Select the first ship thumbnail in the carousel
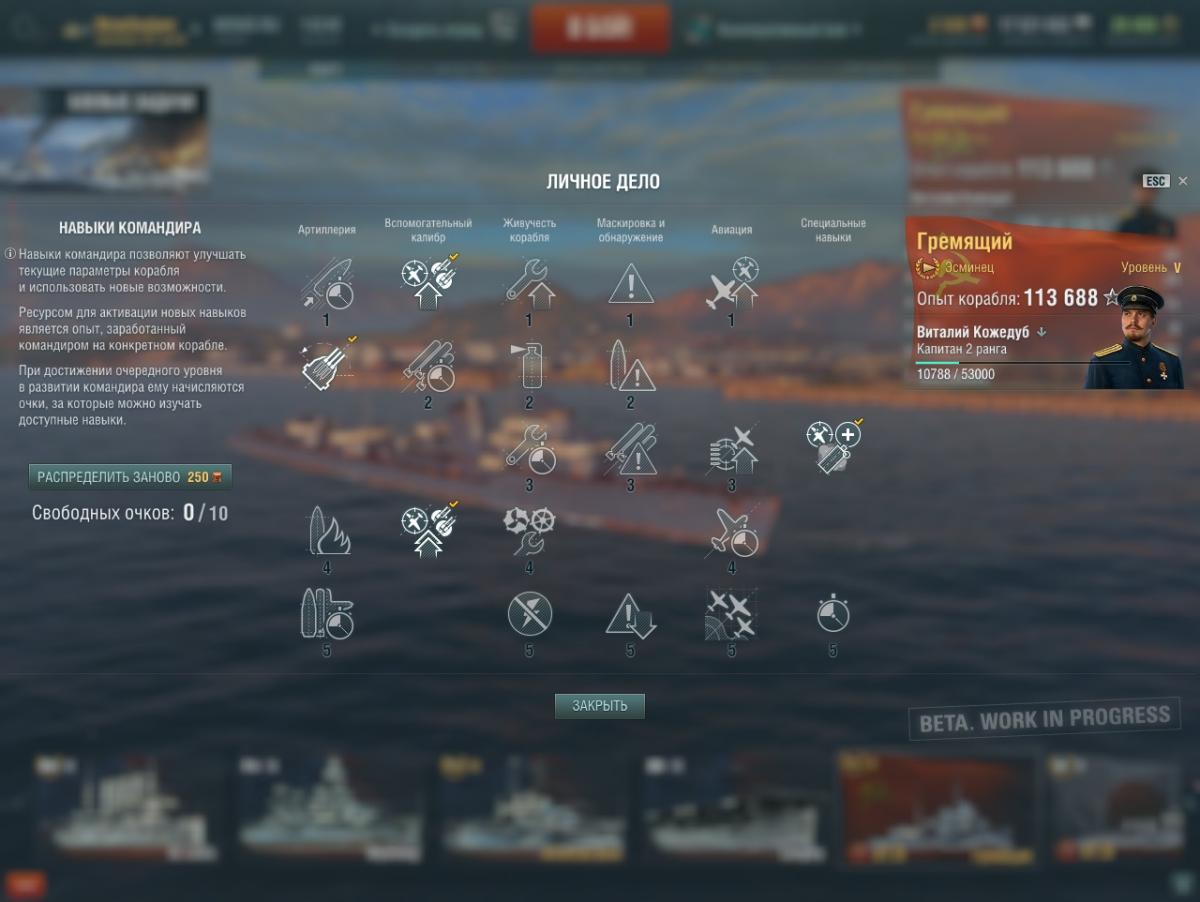 125,808
